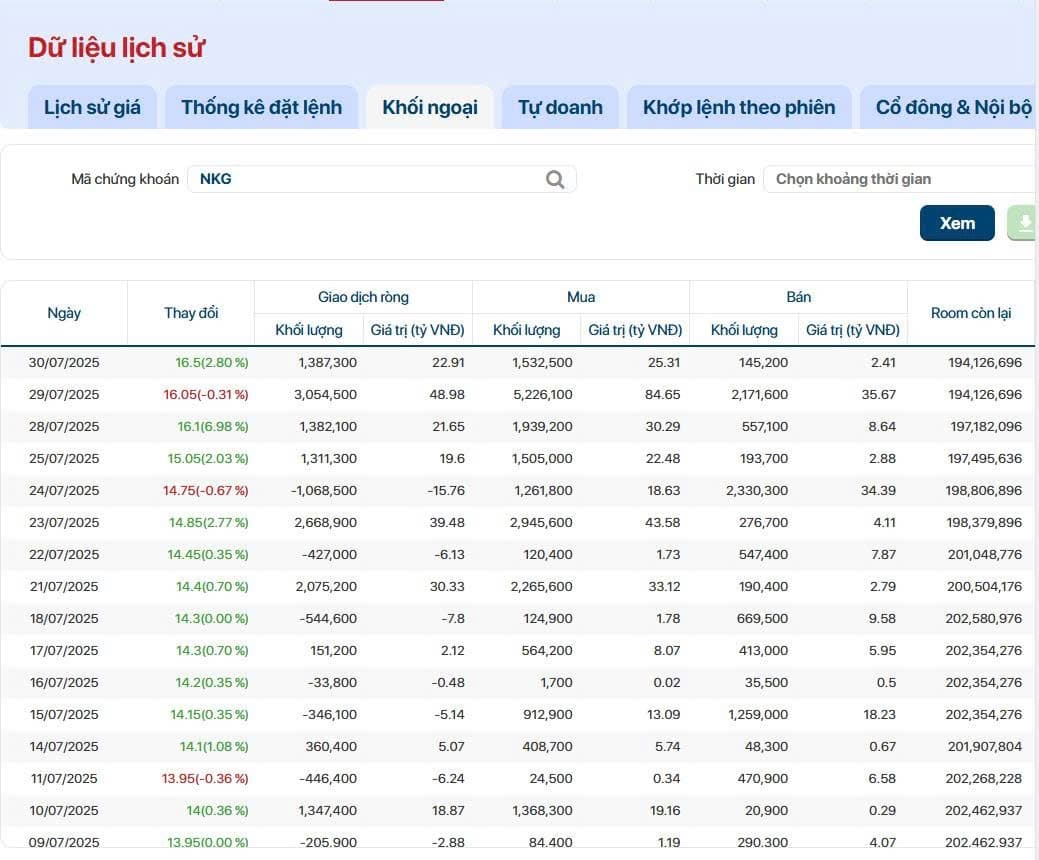Click the Room còn lại column header
The image size is (1039, 860).
(x=970, y=313)
